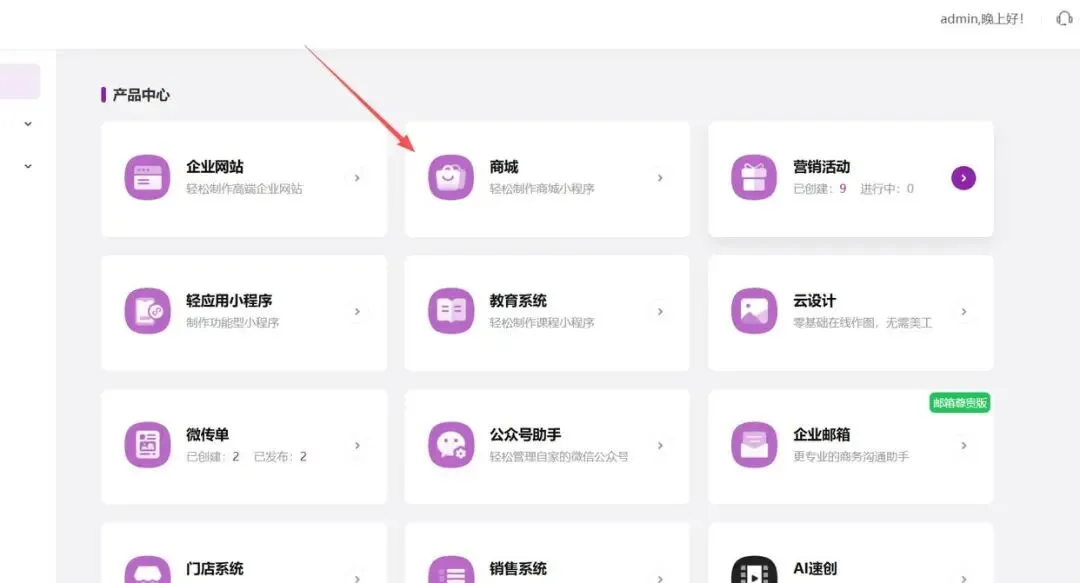Image resolution: width=1080 pixels, height=583 pixels.
Task: Open the 轻应用小程序 phone icon
Action: click(x=147, y=311)
